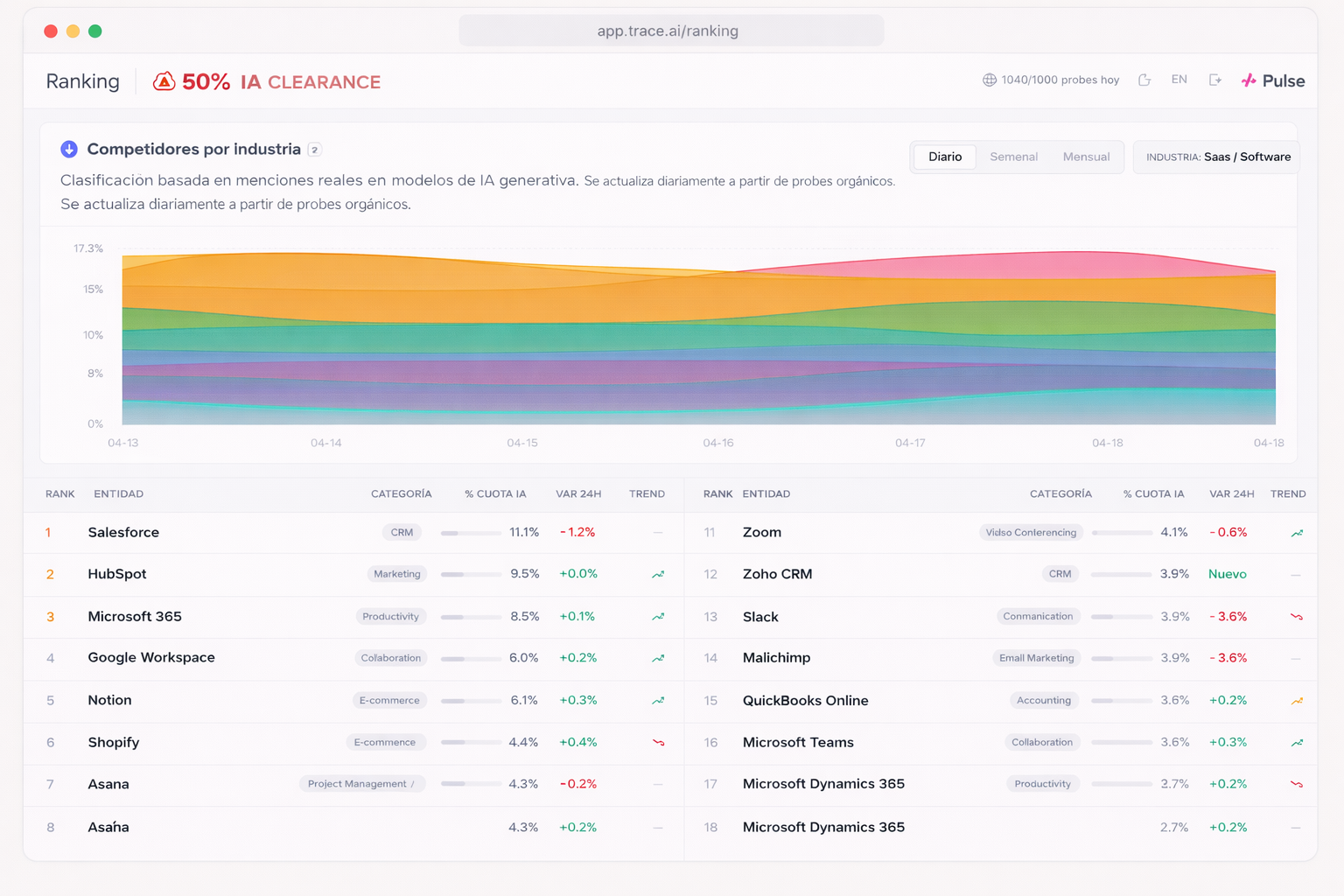Click the small badge after Competidores por industria
1344x896 pixels.
pyautogui.click(x=315, y=150)
